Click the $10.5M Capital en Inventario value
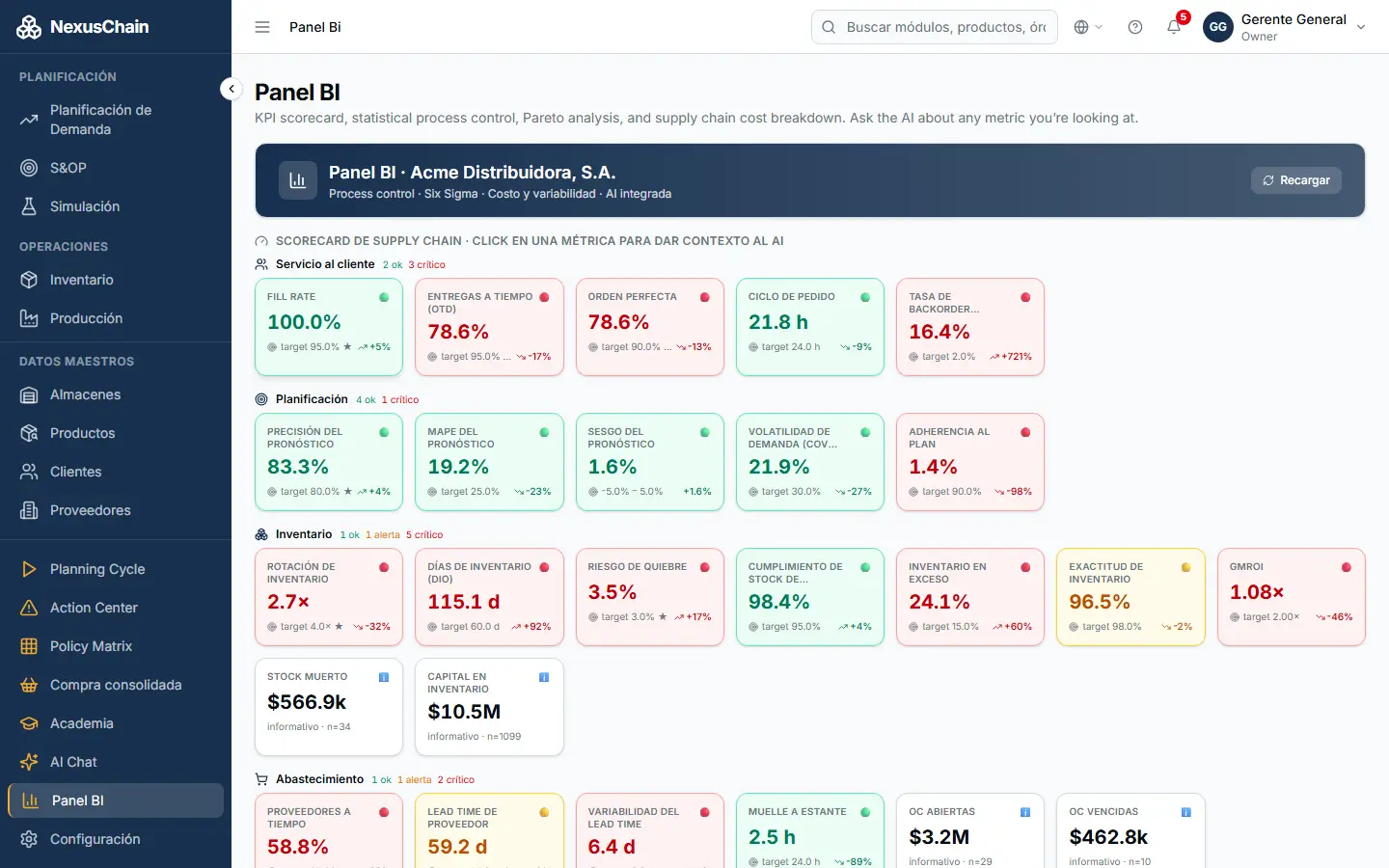 point(464,712)
